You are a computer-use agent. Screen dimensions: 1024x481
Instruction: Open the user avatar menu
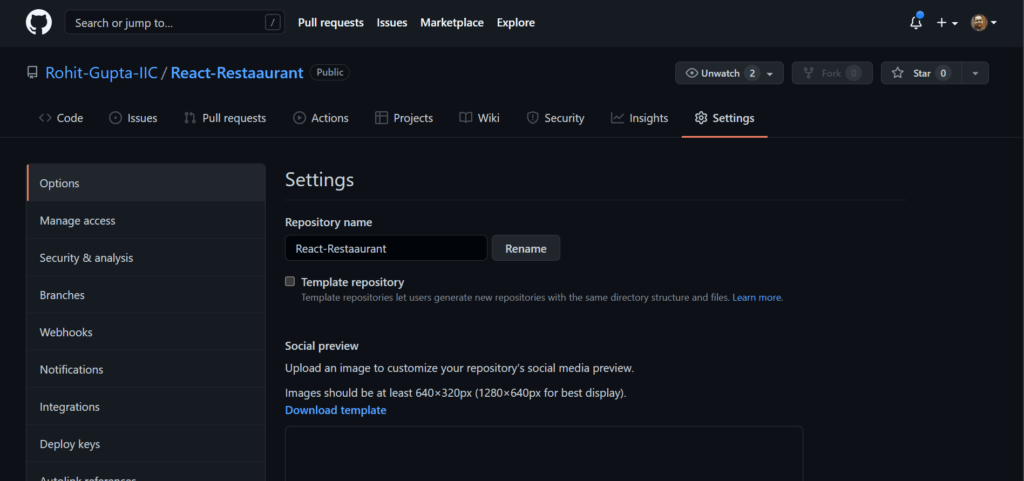click(984, 23)
